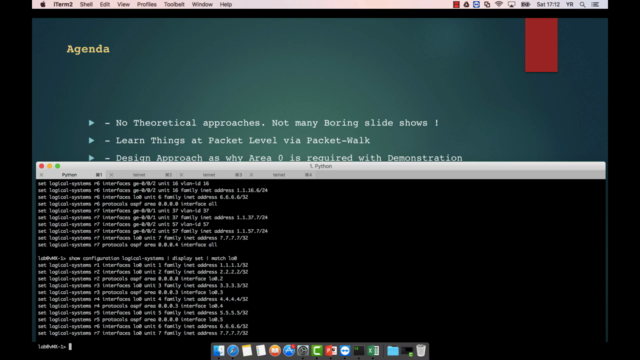640x360 pixels.
Task: Open Camtasia from the Dock
Action: tap(317, 351)
